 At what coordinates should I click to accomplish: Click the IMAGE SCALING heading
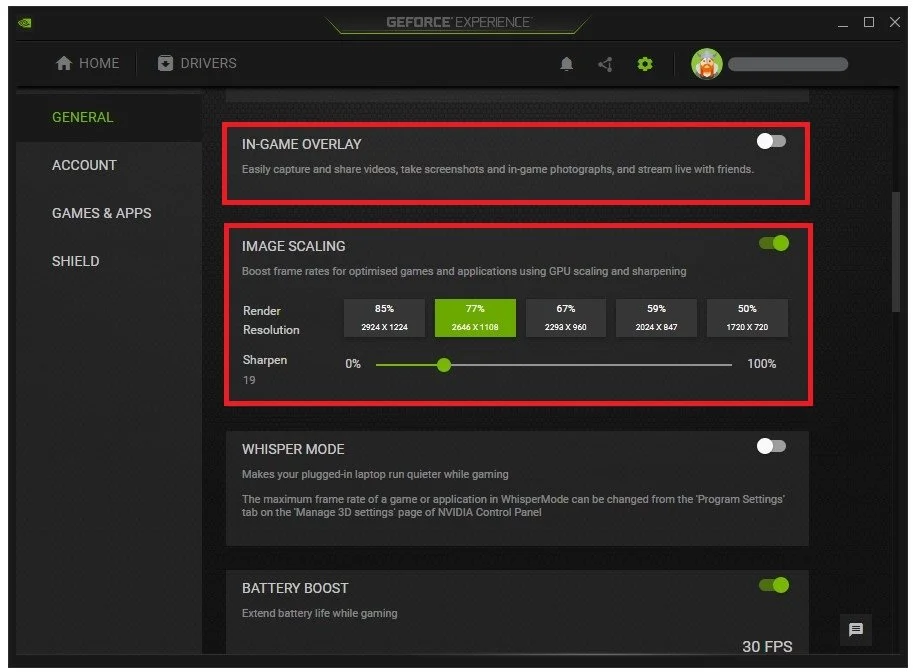pyautogui.click(x=293, y=246)
